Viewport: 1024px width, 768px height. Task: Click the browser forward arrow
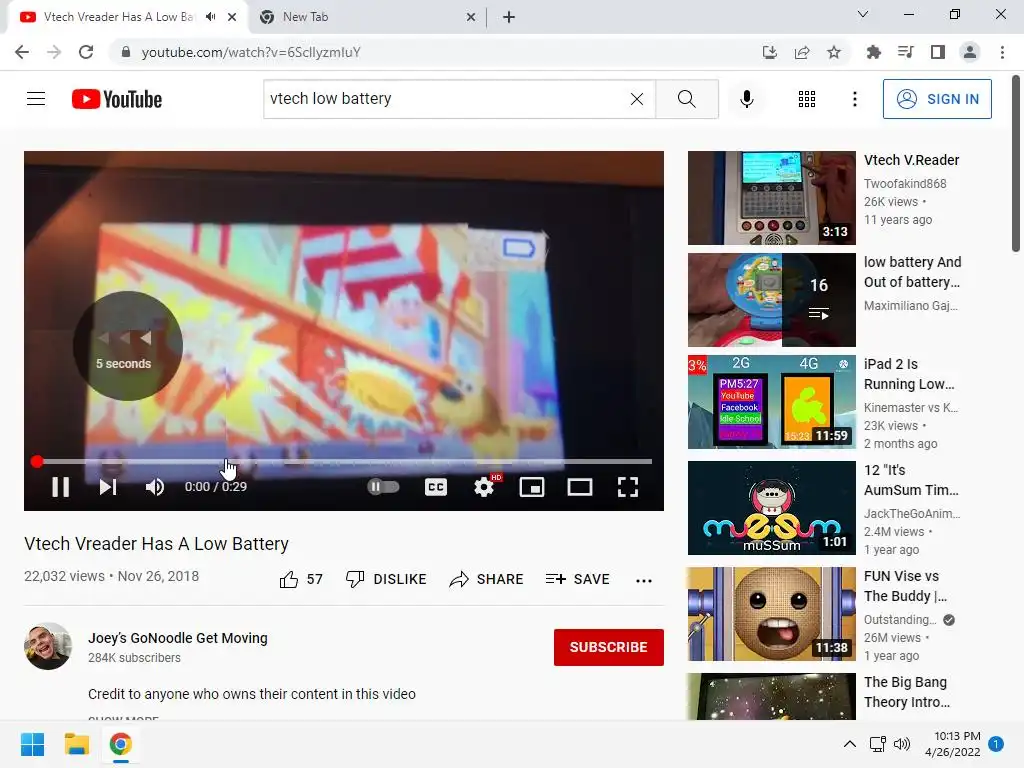[x=54, y=52]
